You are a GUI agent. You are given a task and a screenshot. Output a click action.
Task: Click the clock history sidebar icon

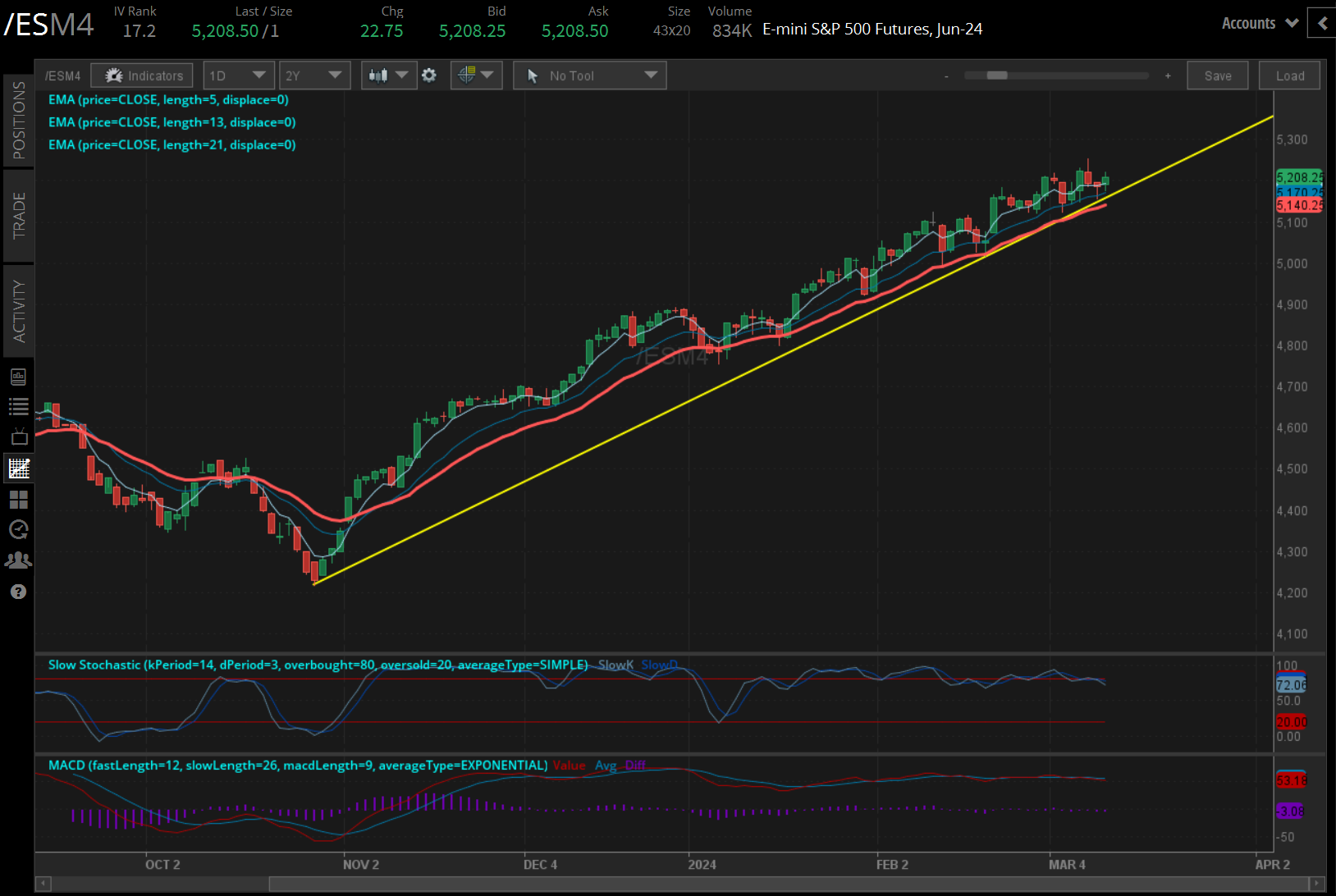18,529
